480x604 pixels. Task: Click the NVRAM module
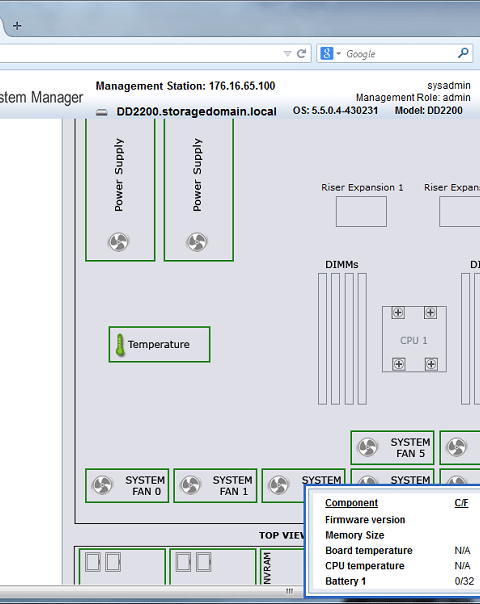coord(282,567)
